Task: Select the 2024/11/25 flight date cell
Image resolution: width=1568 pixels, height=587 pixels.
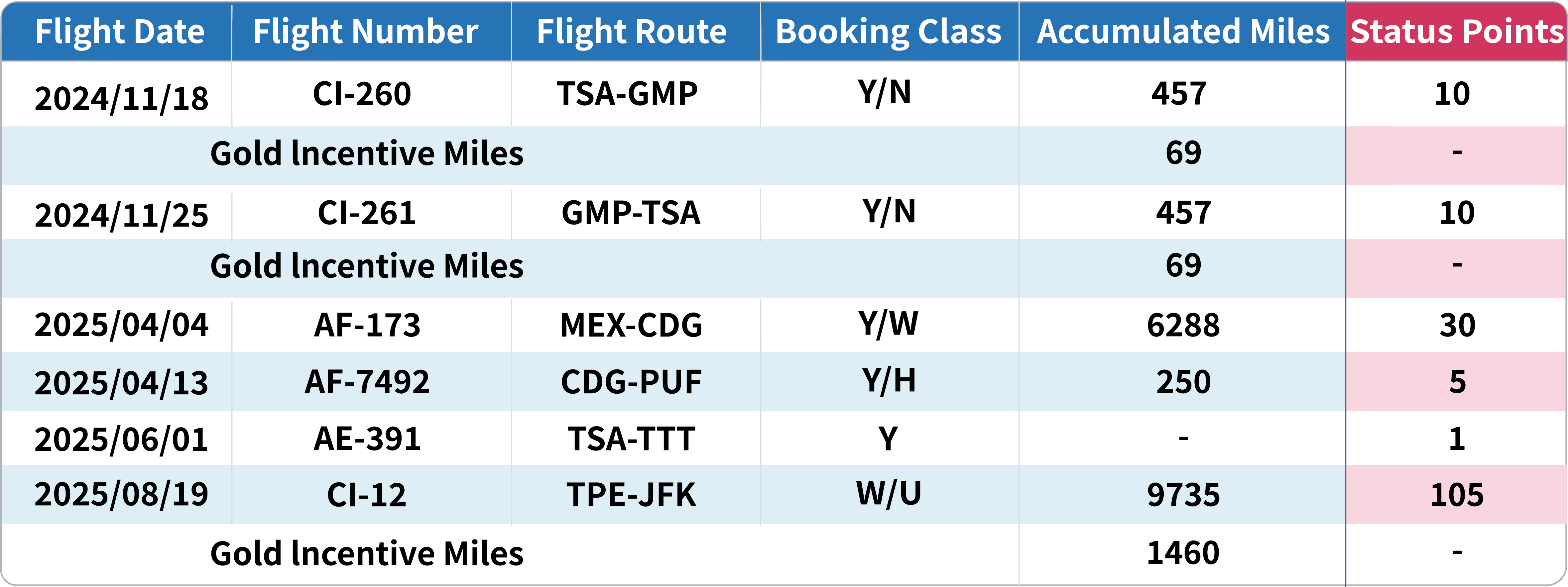Action: coord(121,215)
